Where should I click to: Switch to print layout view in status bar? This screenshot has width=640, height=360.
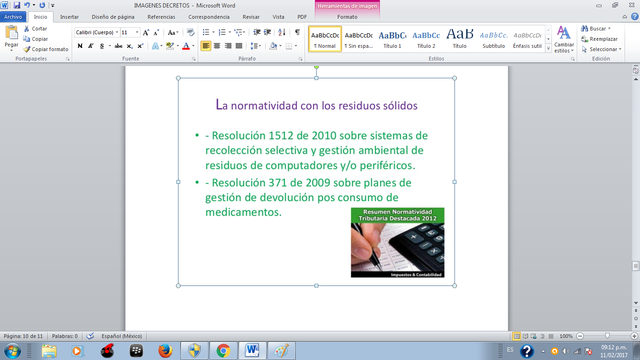tap(516, 336)
